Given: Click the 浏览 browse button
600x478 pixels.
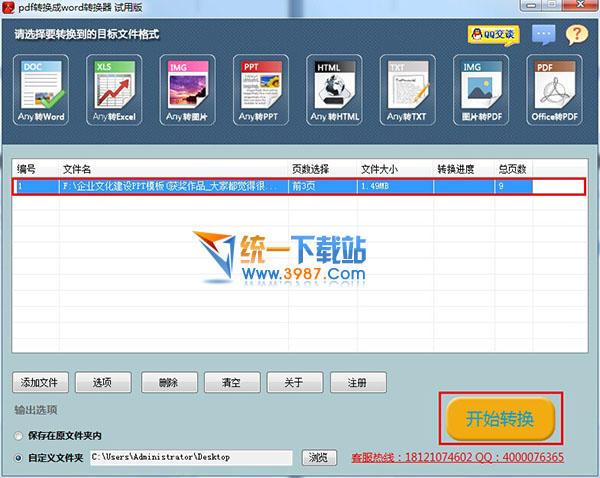Looking at the screenshot, I should coord(317,458).
